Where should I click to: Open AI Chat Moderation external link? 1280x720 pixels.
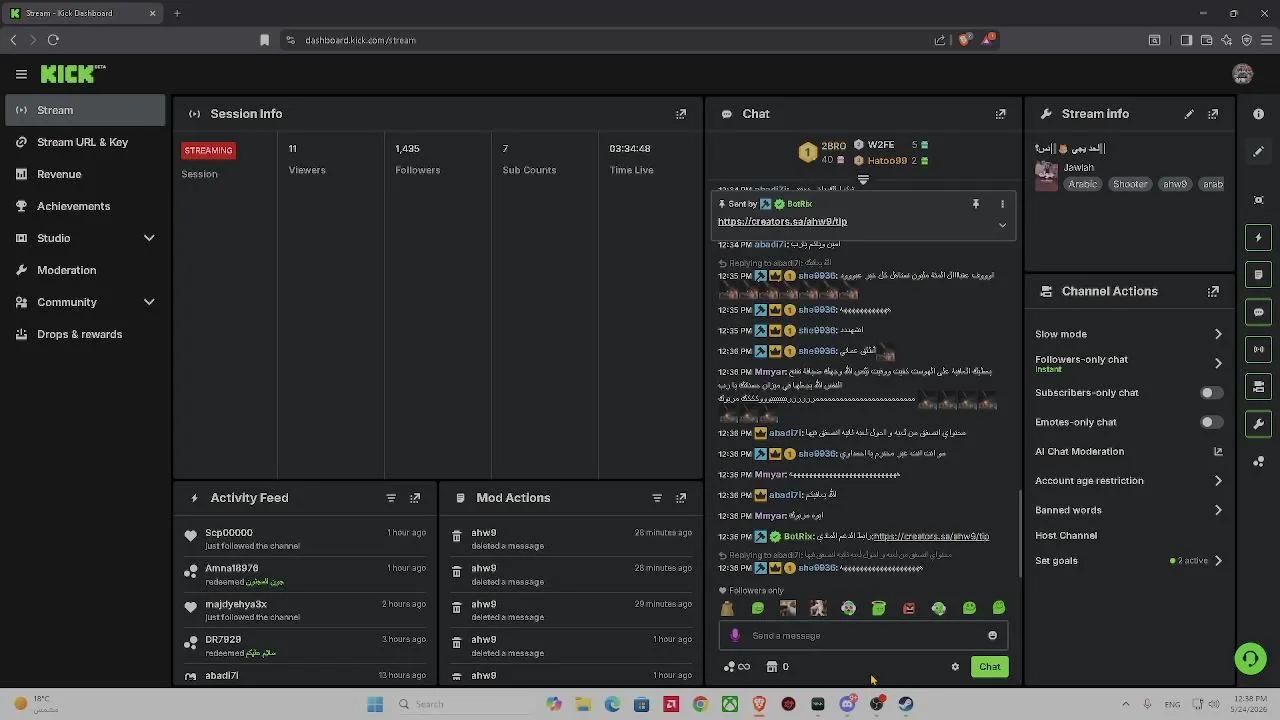pyautogui.click(x=1218, y=452)
